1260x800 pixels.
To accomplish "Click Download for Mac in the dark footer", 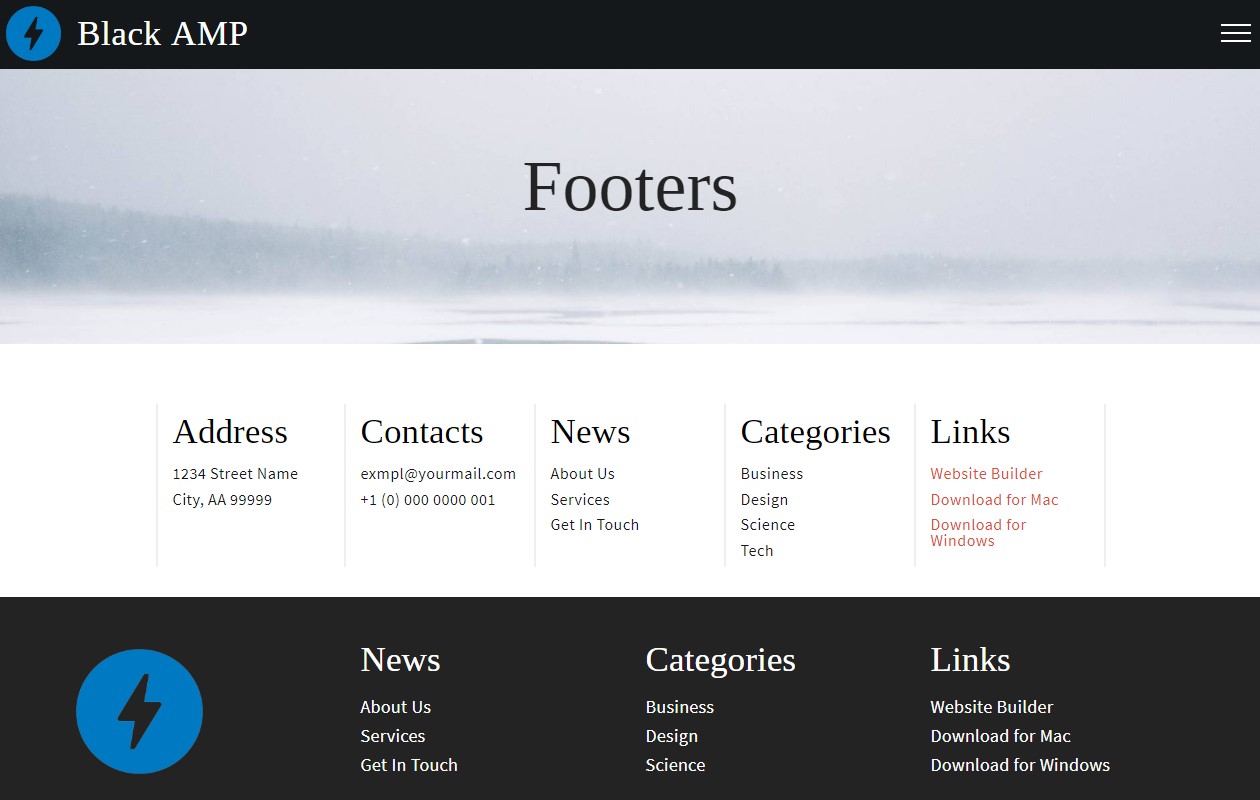I will point(1000,736).
